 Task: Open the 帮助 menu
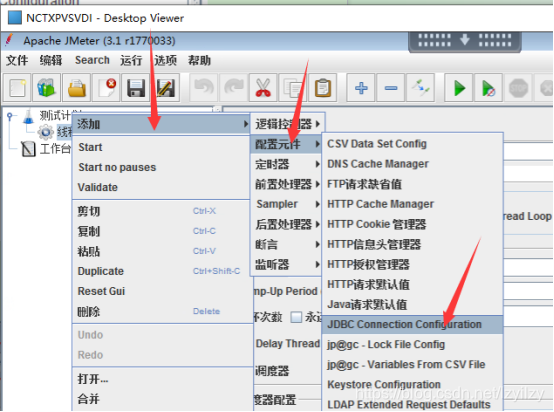point(199,60)
